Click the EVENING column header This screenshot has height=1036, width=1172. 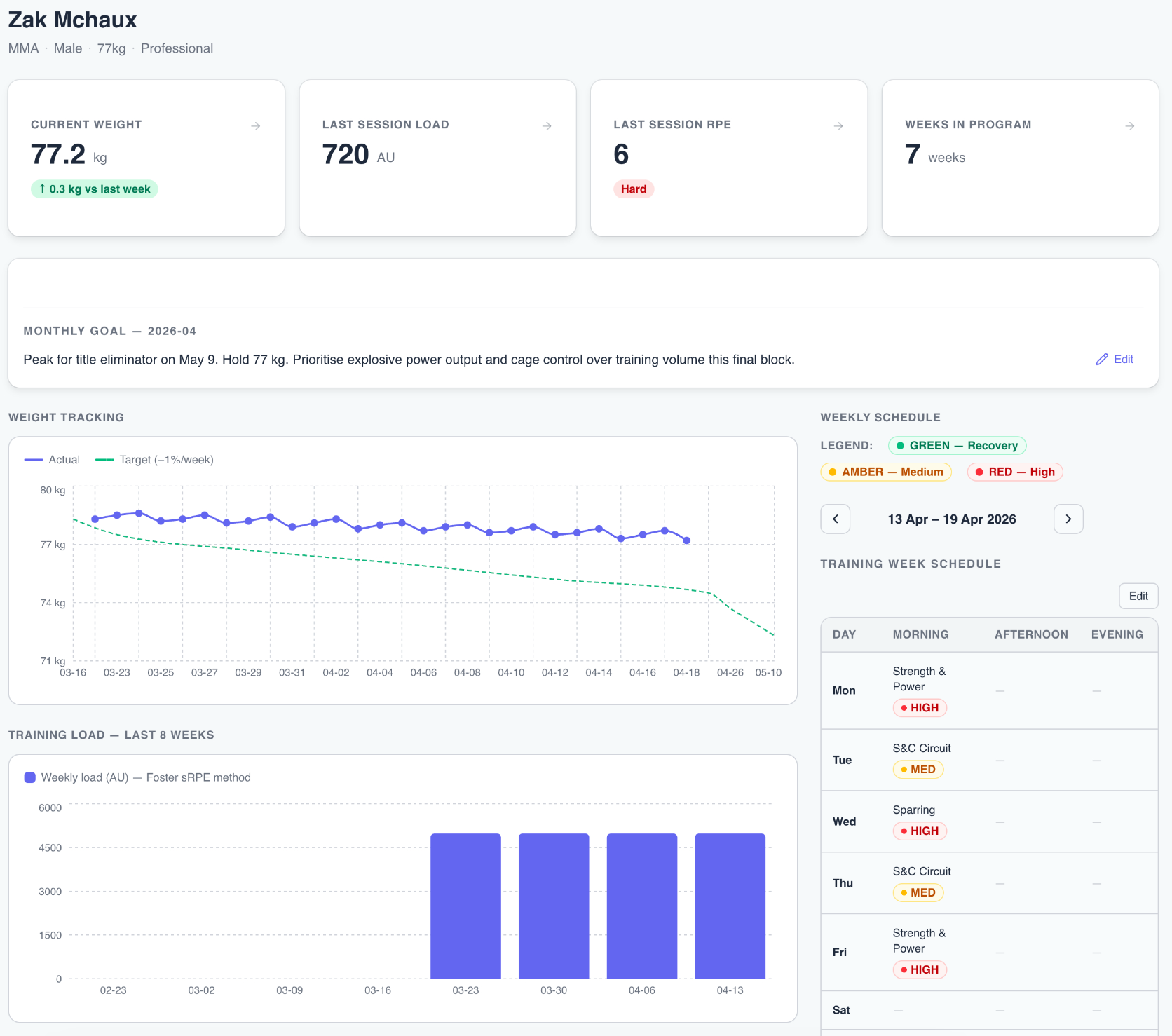point(1117,634)
